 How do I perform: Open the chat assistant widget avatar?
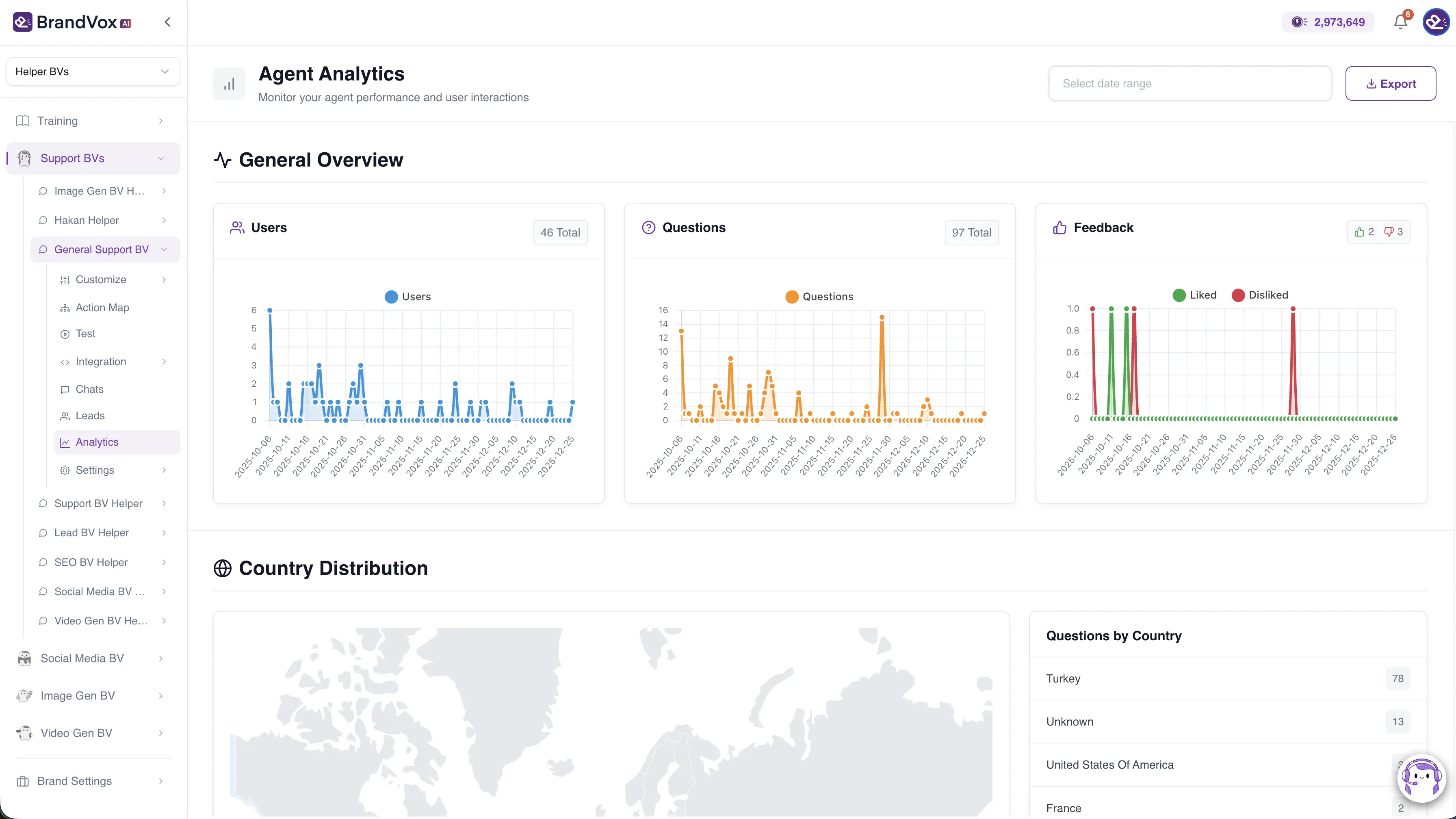(1421, 778)
